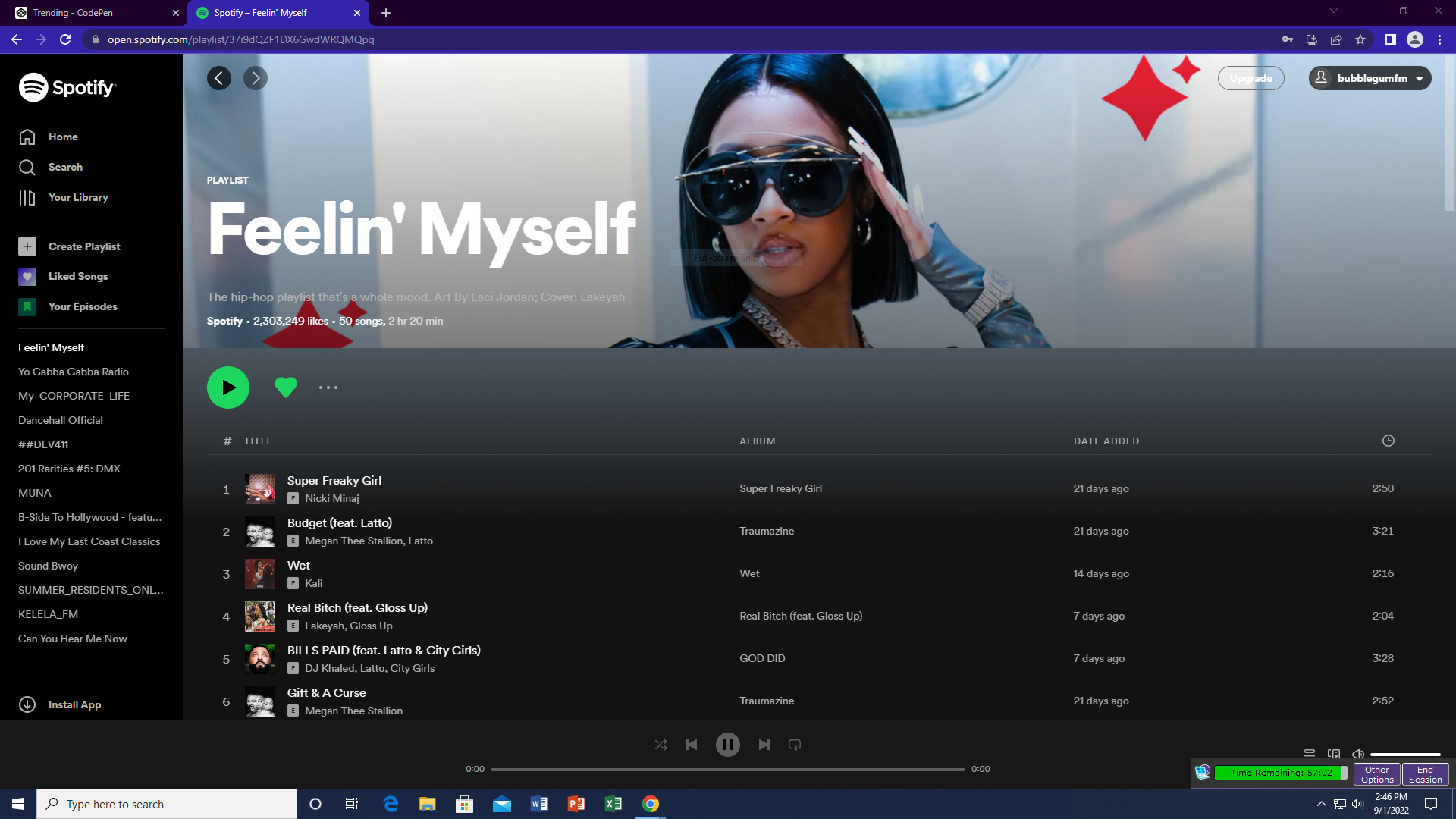1456x819 pixels.
Task: Open the bubblegumfm account dropdown
Action: click(x=1370, y=78)
